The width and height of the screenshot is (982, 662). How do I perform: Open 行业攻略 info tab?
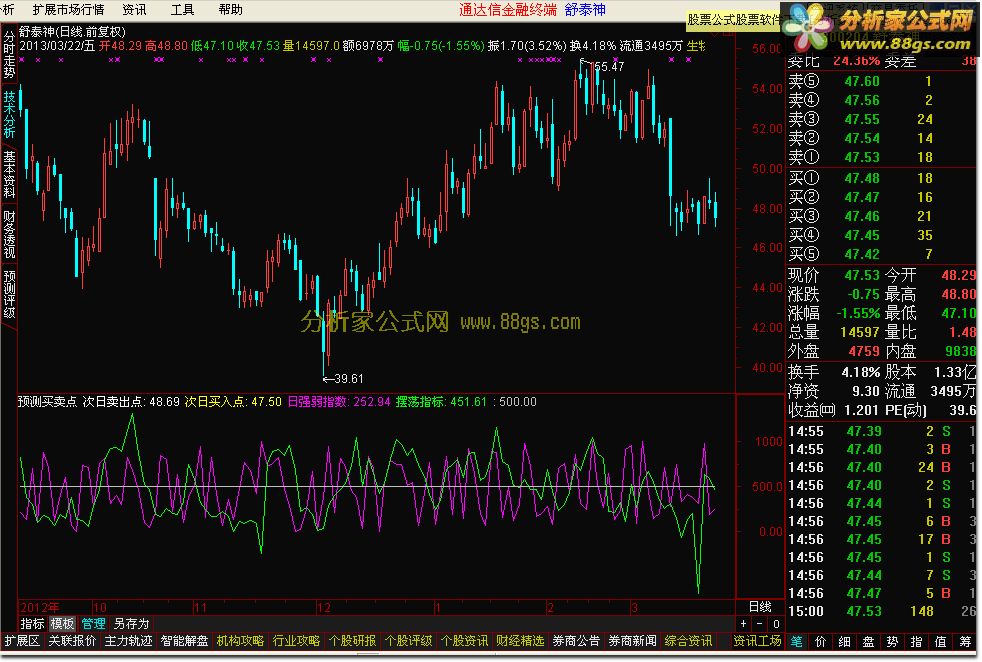(x=296, y=641)
